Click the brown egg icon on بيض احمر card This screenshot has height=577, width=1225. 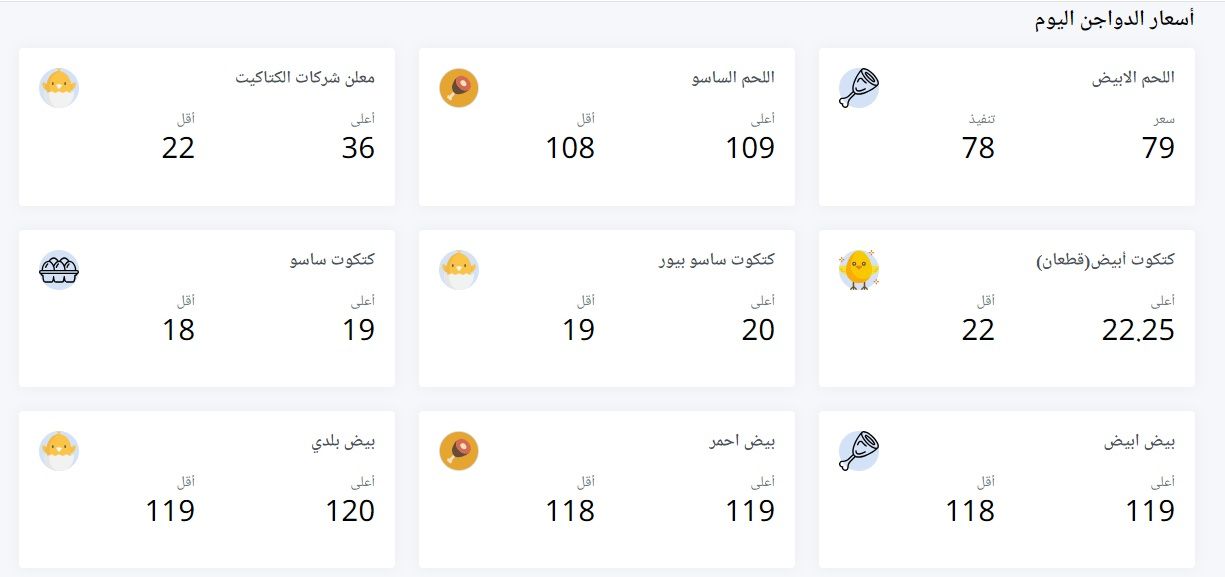tap(460, 450)
